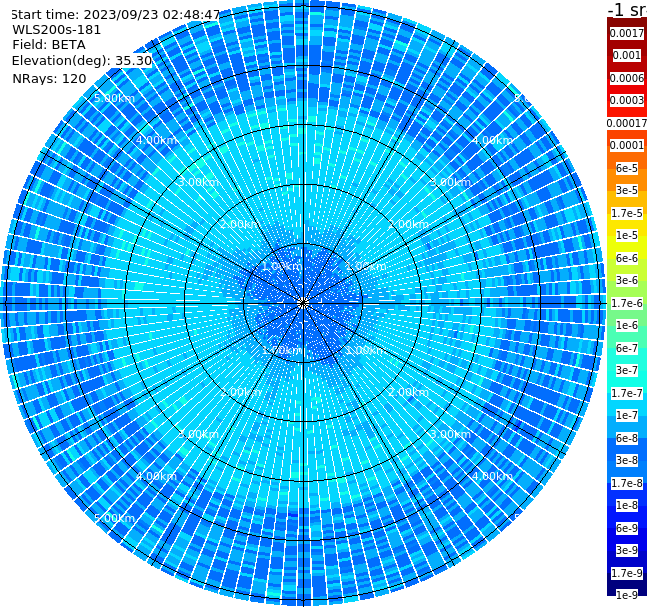Click the 1.7e-7 colorbar label
The width and height of the screenshot is (647, 607).
[627, 393]
